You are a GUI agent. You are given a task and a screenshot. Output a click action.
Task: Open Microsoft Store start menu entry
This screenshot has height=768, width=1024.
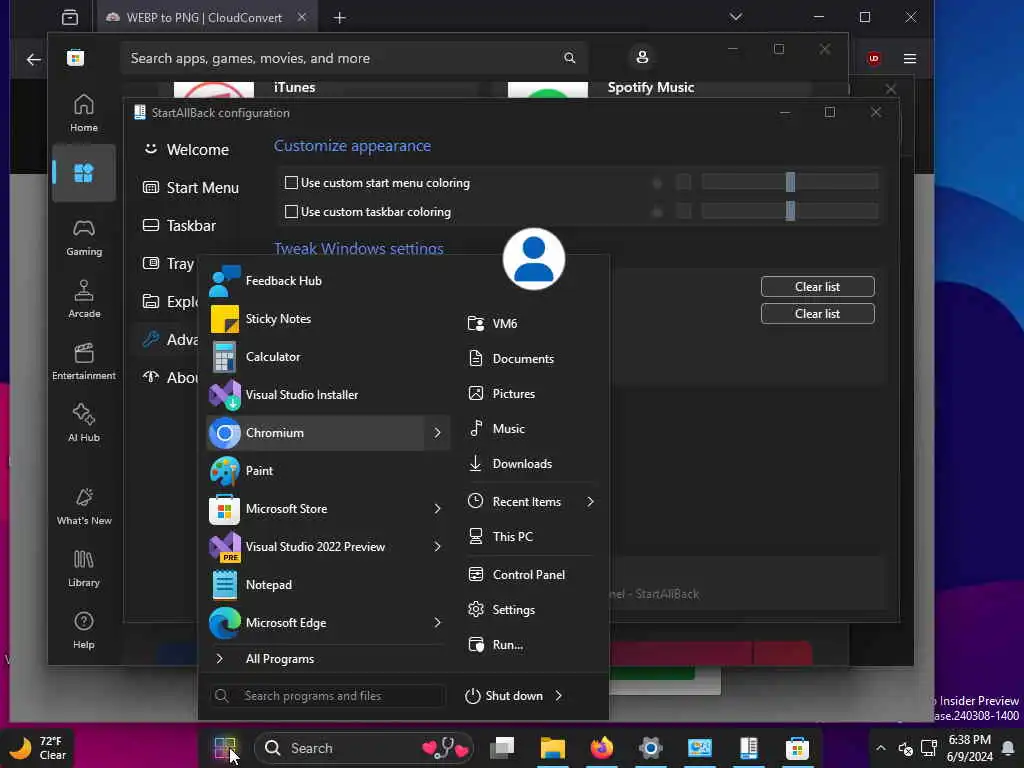point(317,509)
